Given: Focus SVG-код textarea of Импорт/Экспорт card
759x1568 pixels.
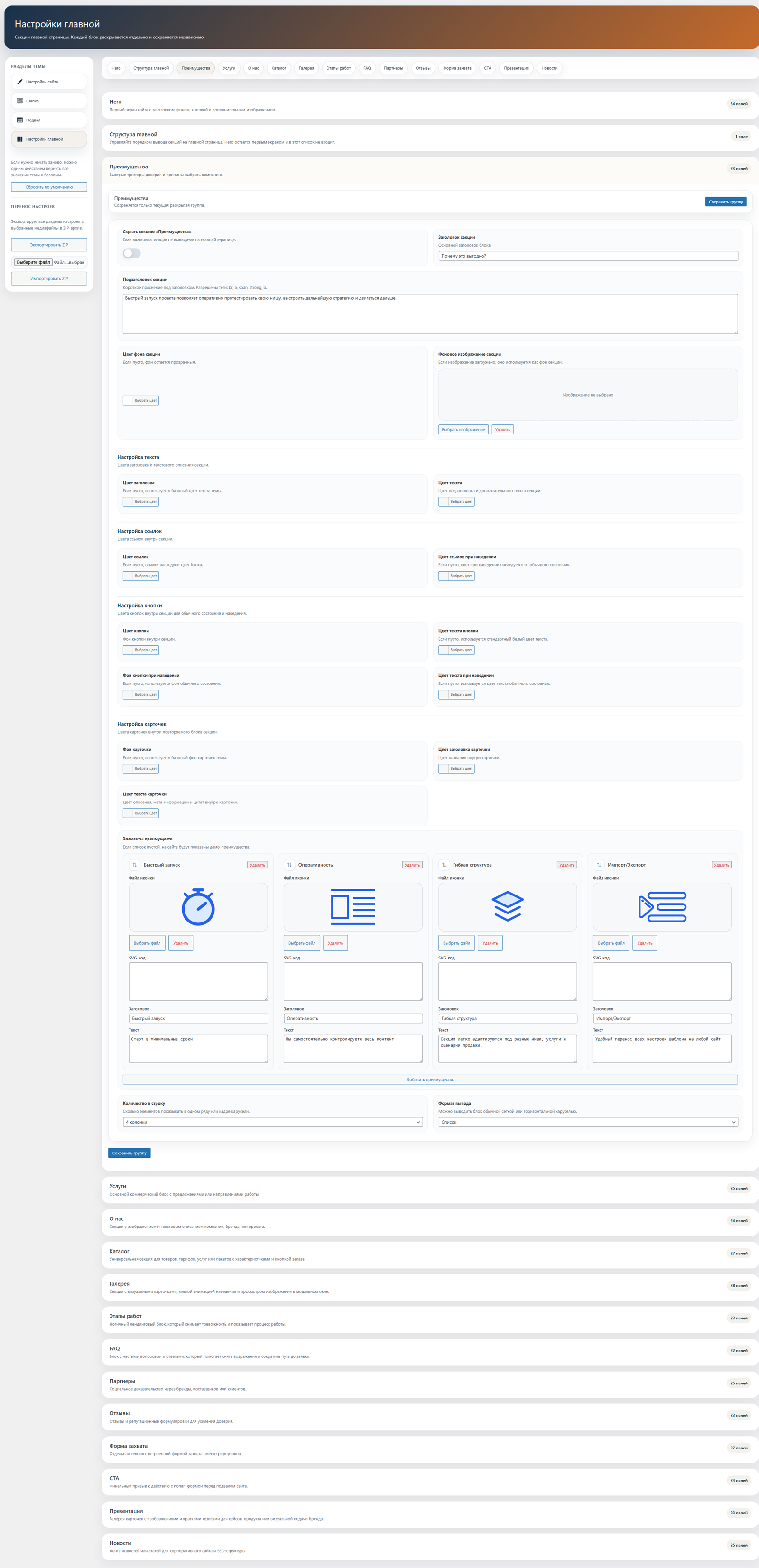Looking at the screenshot, I should pyautogui.click(x=662, y=981).
